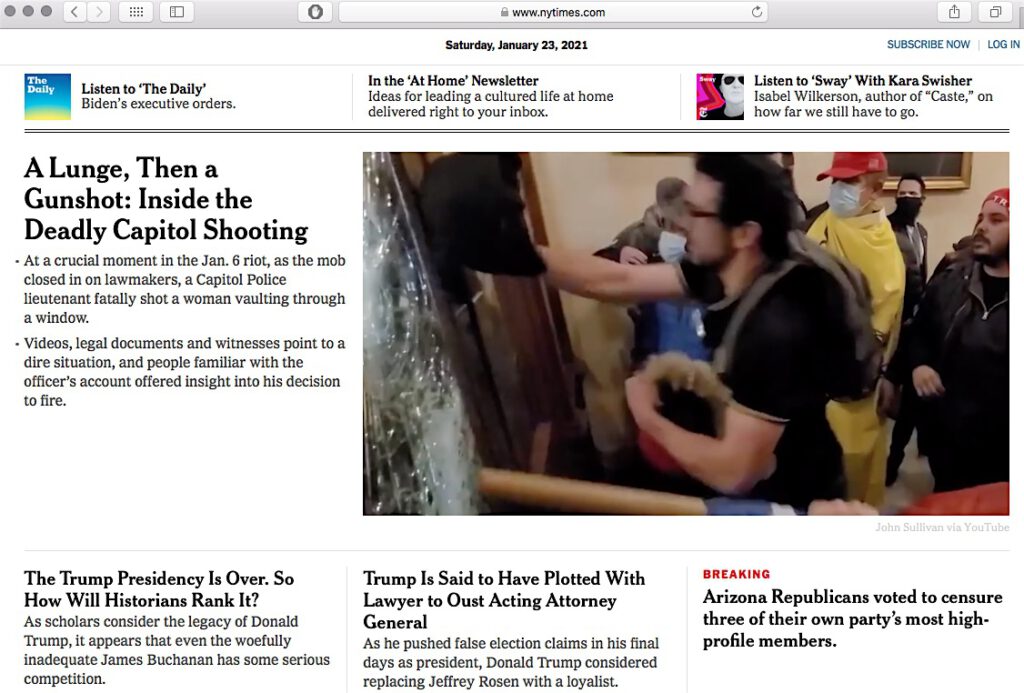Open the Share sheet icon

pos(954,12)
